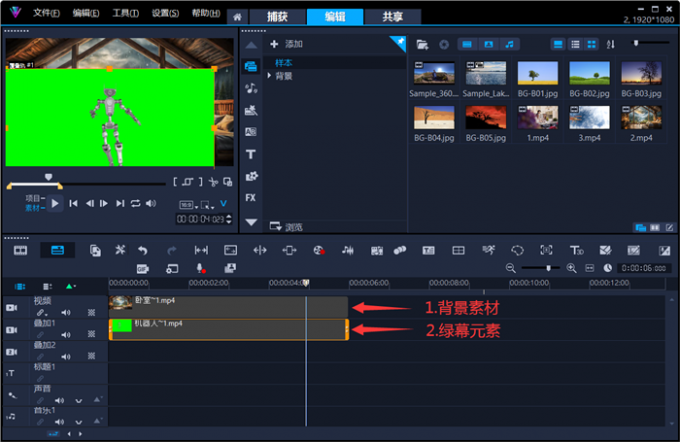Toggle repeat loop playback
680x442 pixels.
135,203
